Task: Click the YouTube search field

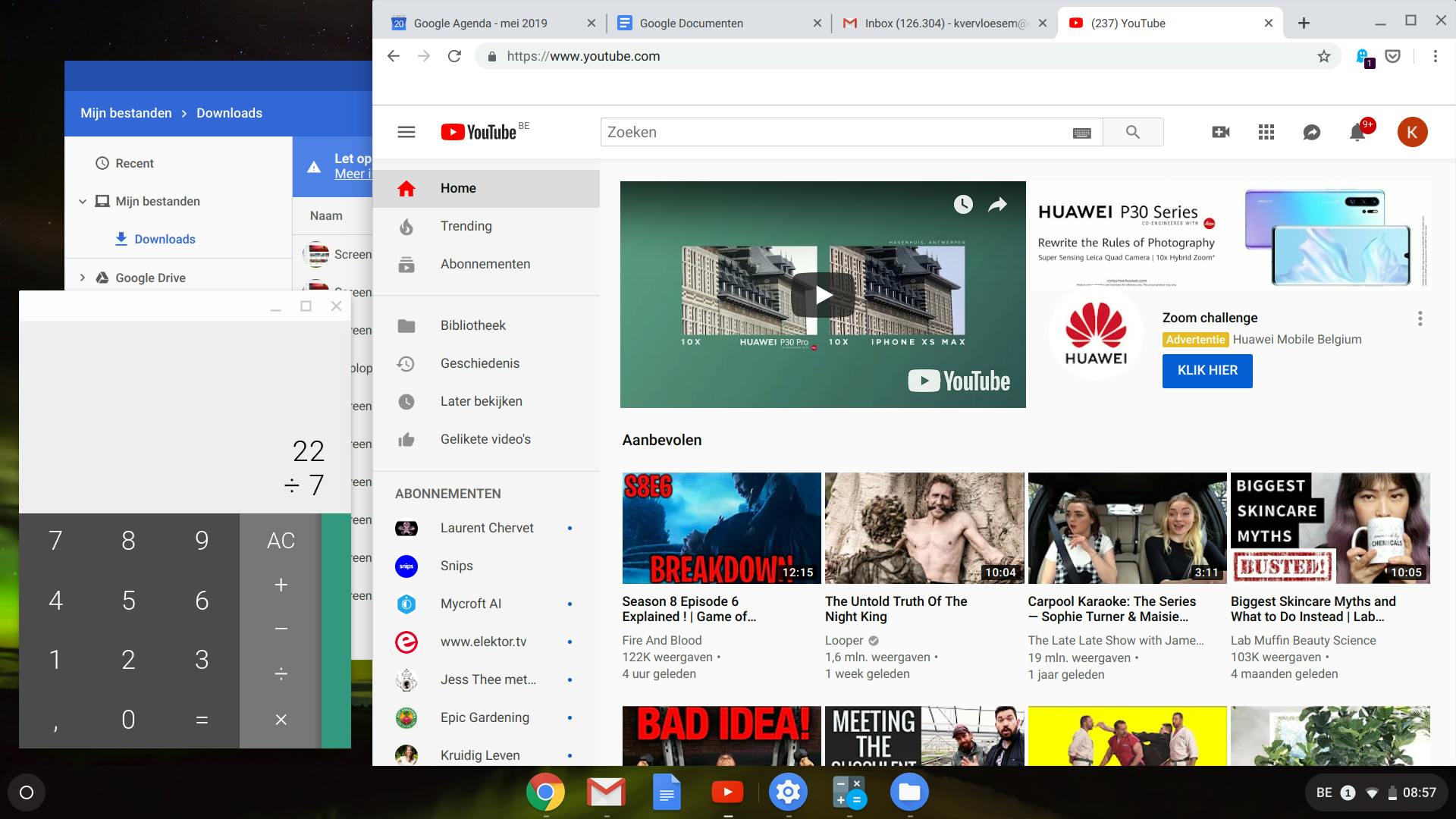Action: click(834, 132)
